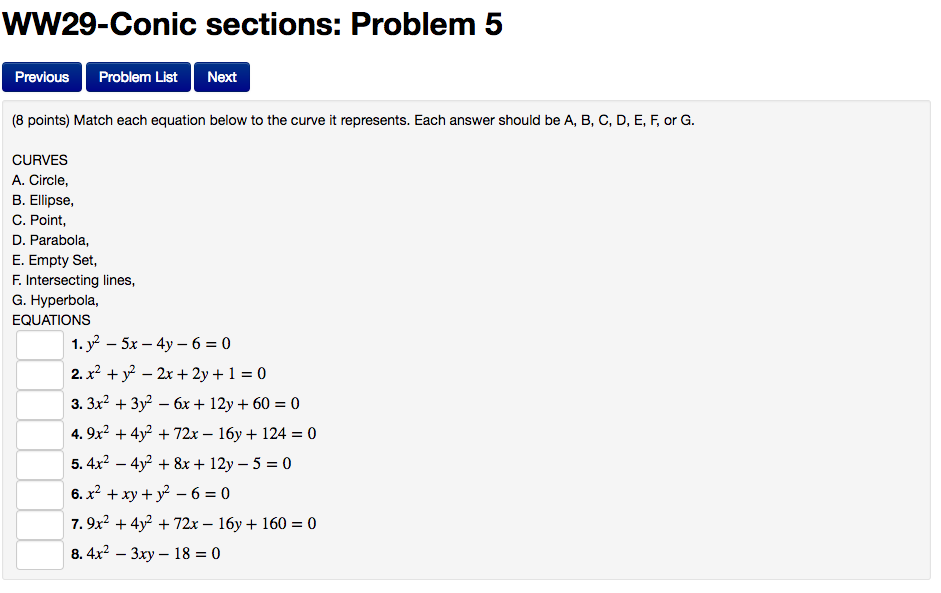
Task: Click the answer box for equation 8
Action: 39,554
